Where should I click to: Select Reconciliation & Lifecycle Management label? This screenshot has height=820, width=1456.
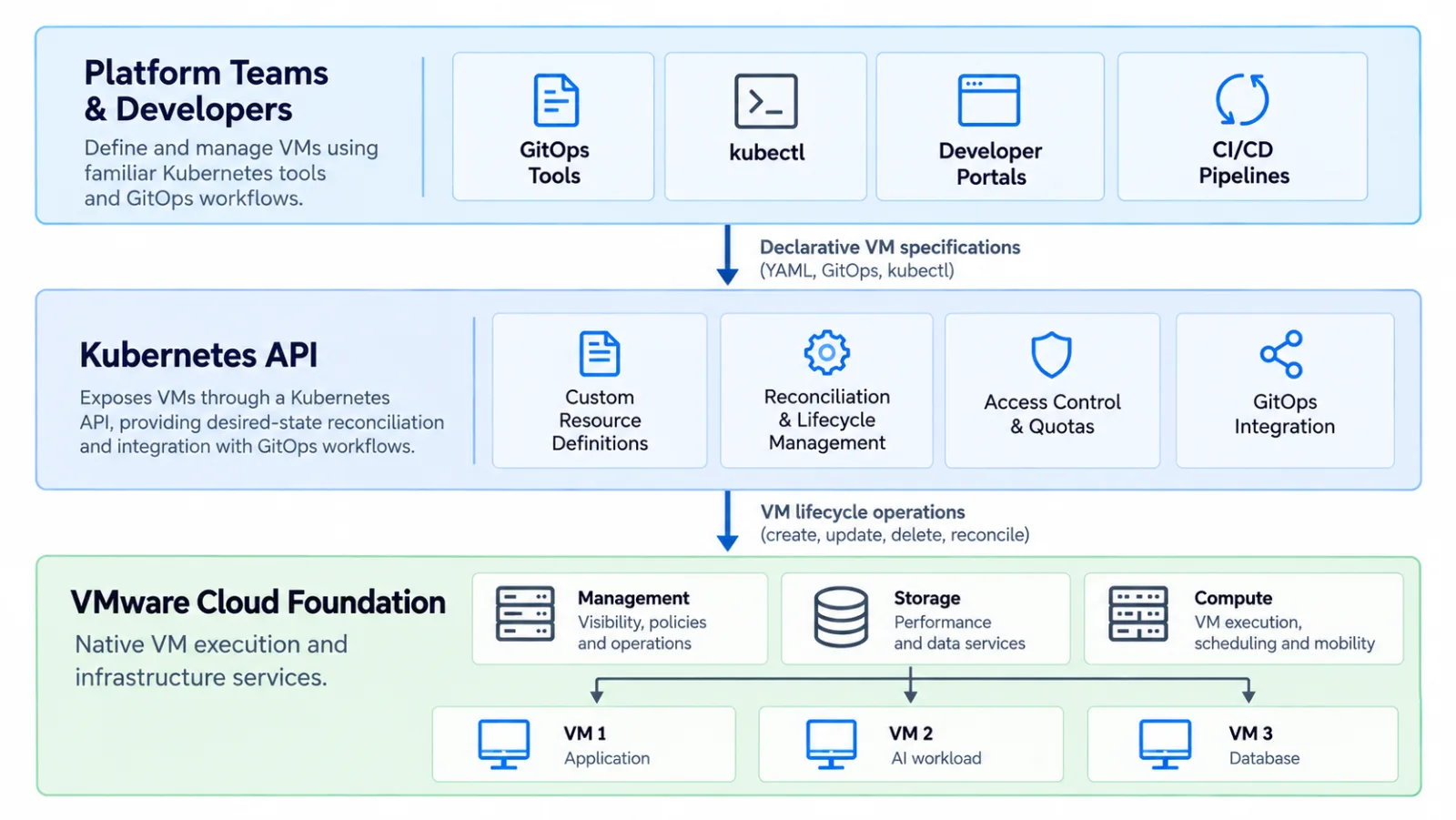click(x=827, y=420)
